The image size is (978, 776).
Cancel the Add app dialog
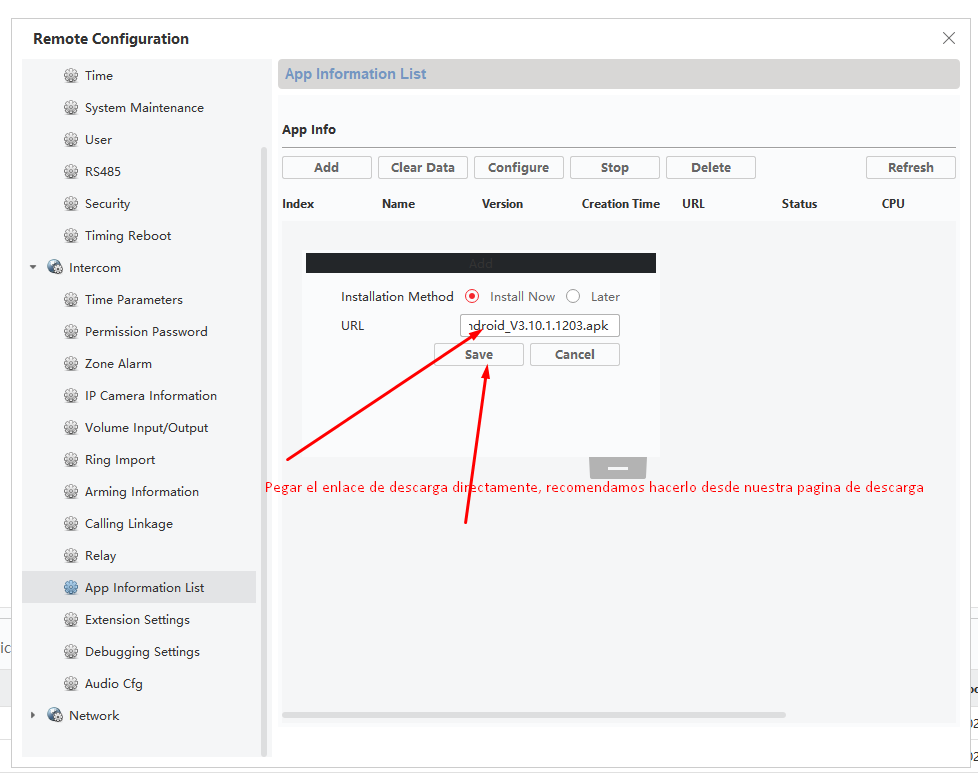(574, 354)
